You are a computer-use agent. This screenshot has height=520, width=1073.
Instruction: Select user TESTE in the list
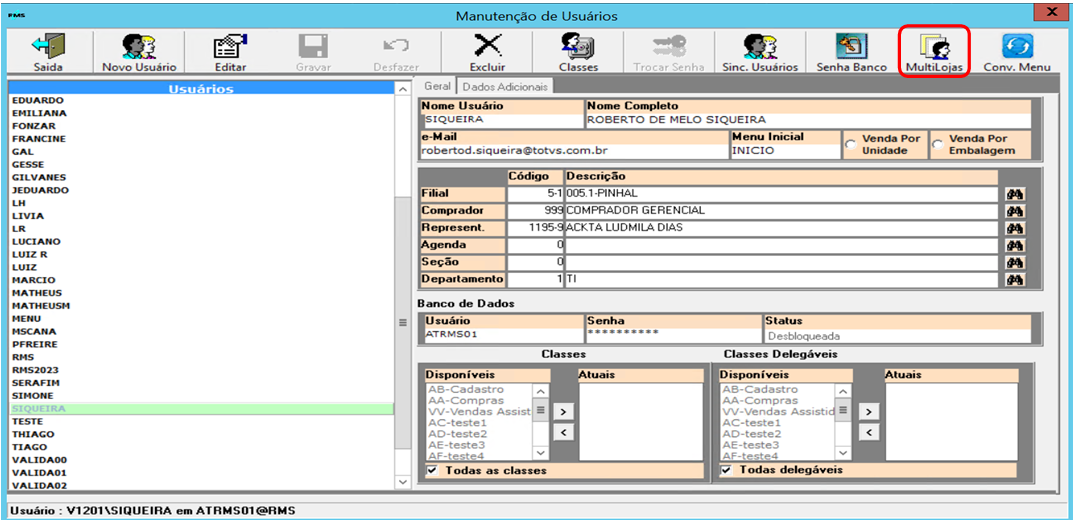point(201,421)
